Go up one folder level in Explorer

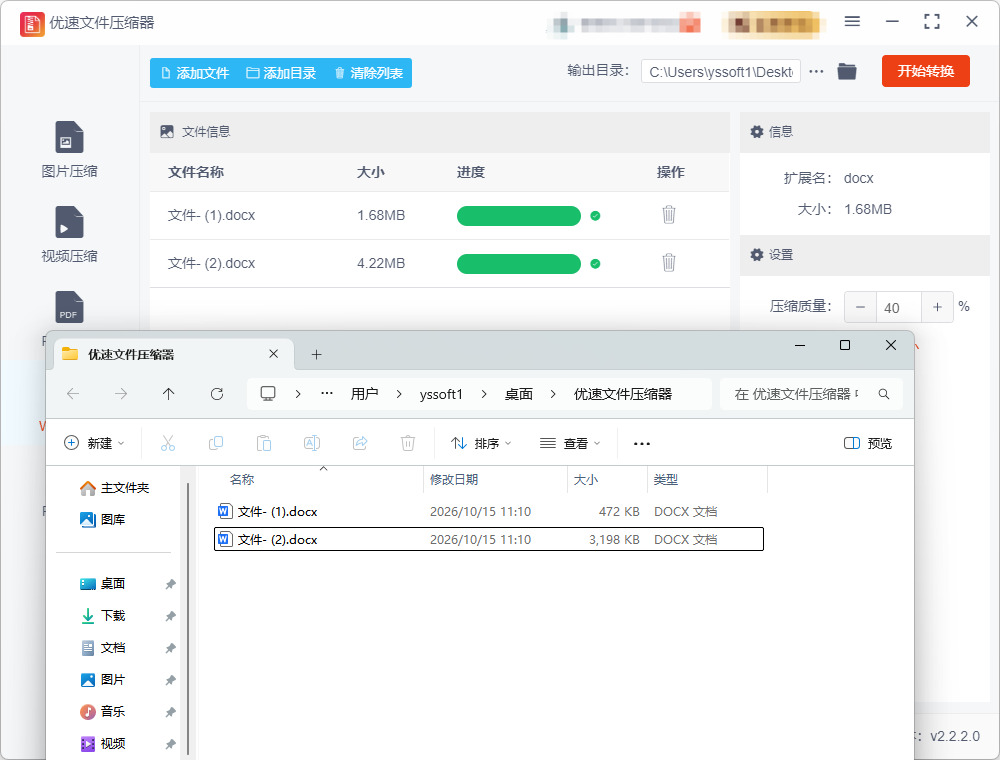168,394
